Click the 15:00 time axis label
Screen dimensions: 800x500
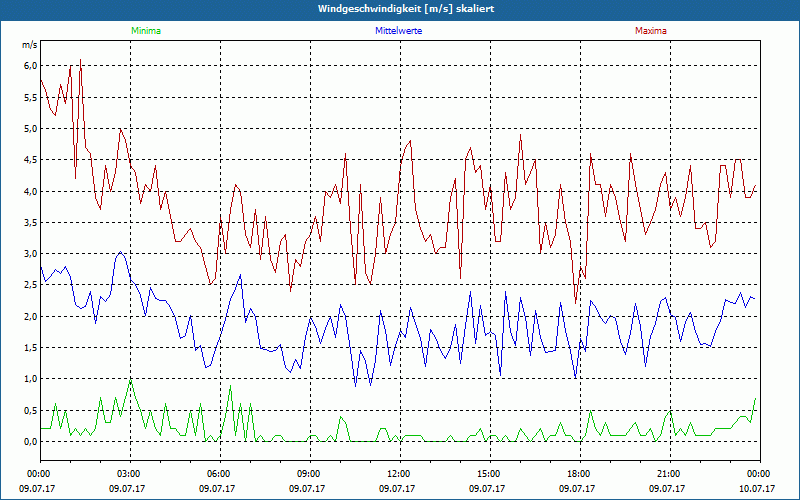(x=490, y=474)
